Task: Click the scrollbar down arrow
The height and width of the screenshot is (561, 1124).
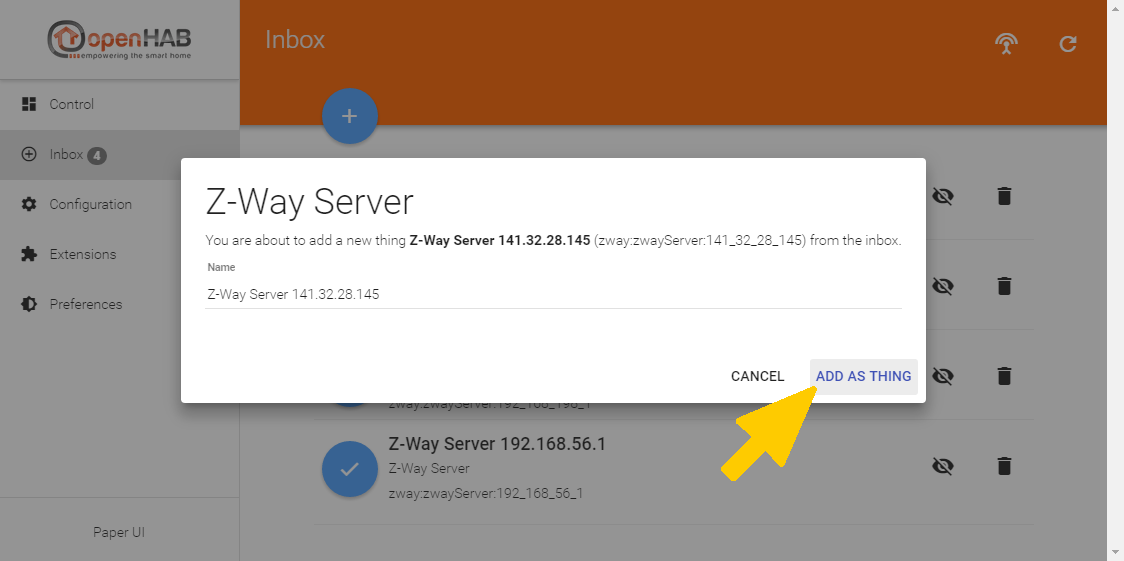Action: pyautogui.click(x=1115, y=552)
